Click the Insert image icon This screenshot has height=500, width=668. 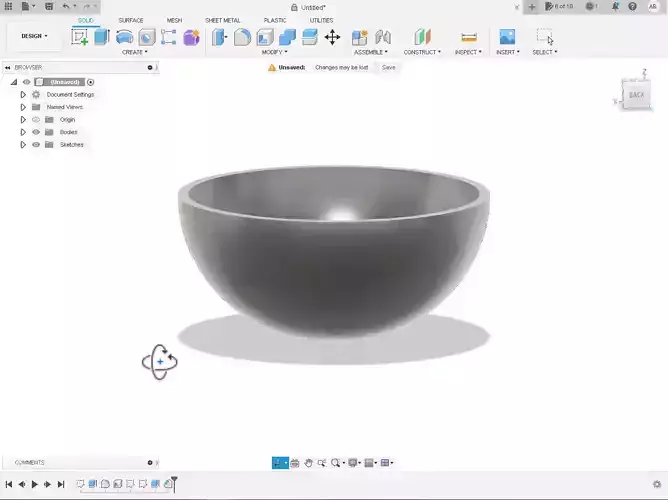pyautogui.click(x=507, y=37)
